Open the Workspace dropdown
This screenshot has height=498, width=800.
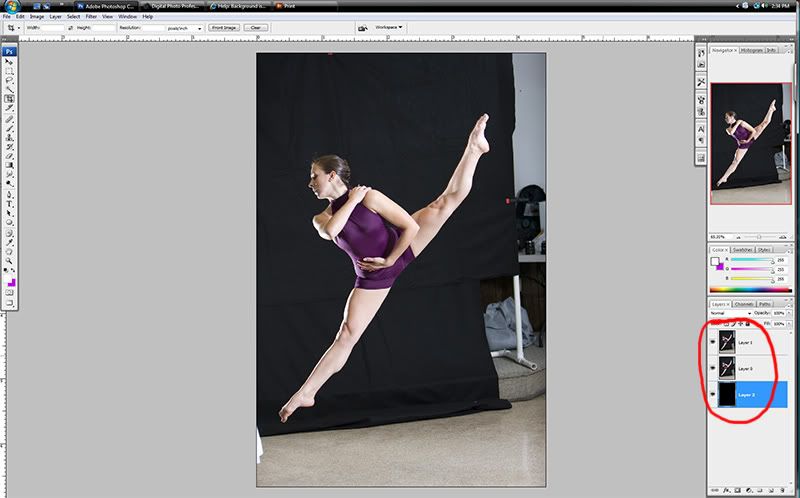tap(389, 27)
